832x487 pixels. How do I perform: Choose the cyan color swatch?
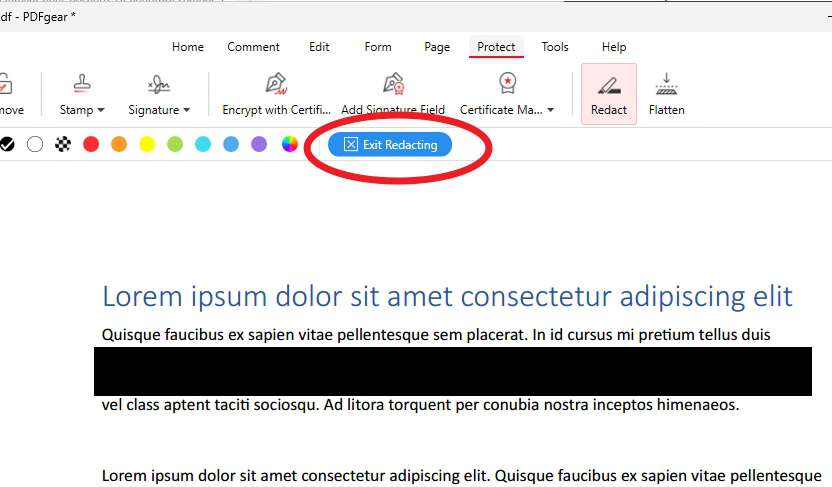tap(203, 144)
